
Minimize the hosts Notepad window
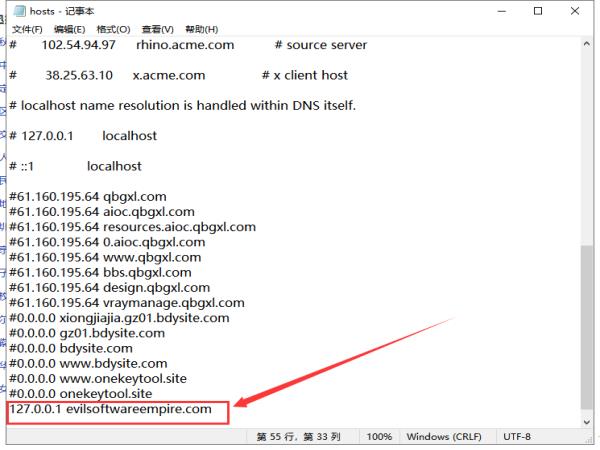pos(502,11)
